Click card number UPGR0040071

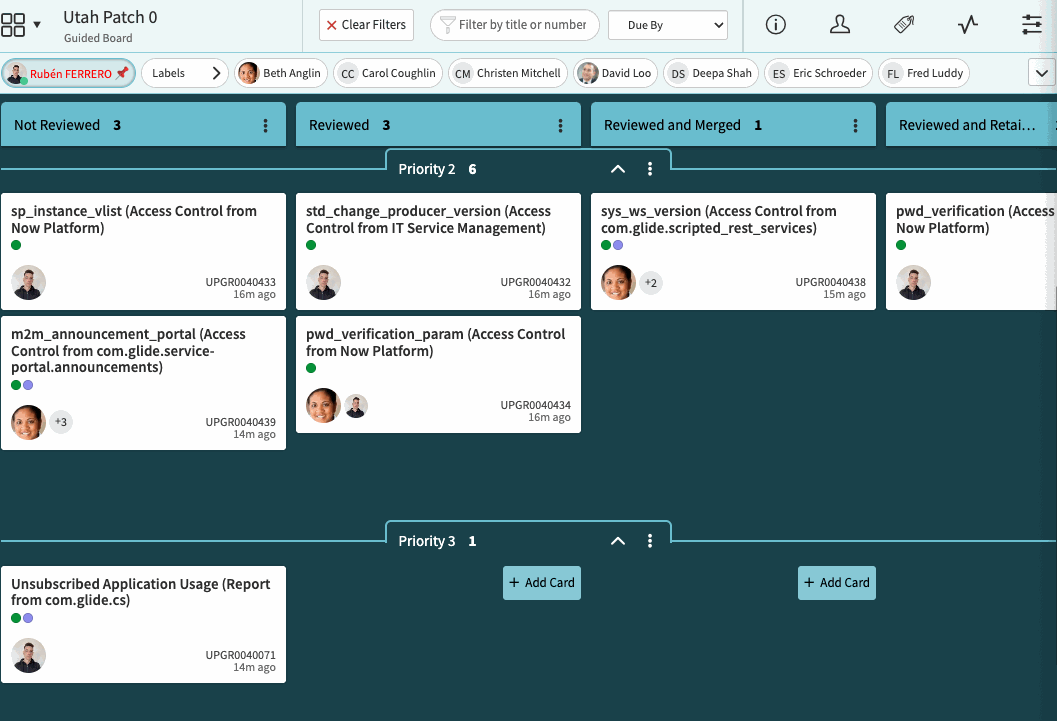click(x=241, y=655)
